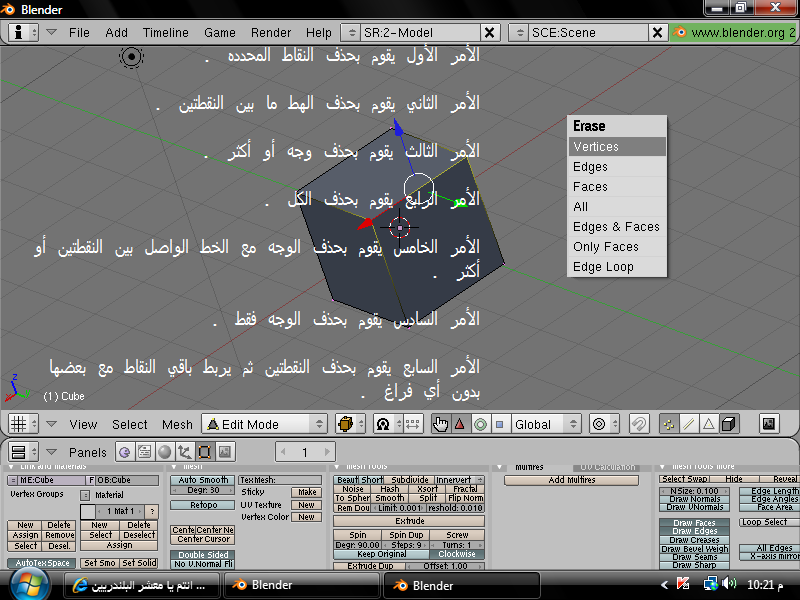Collapse the Multires panel triangle

[500, 467]
